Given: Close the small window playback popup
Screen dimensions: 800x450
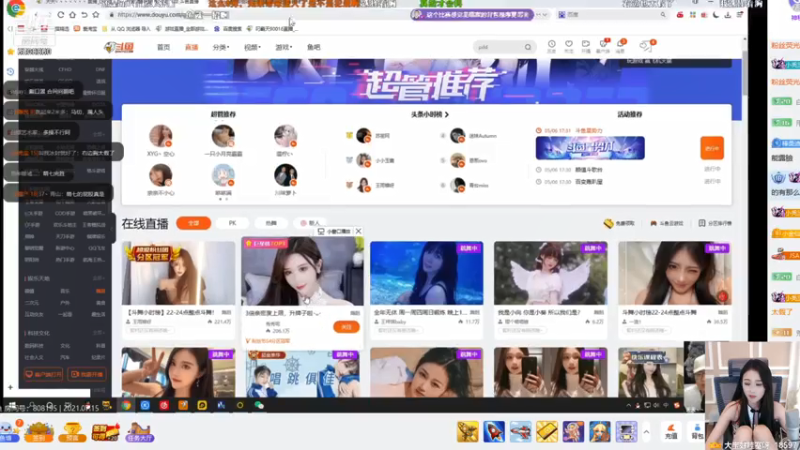Looking at the screenshot, I should [x=359, y=231].
